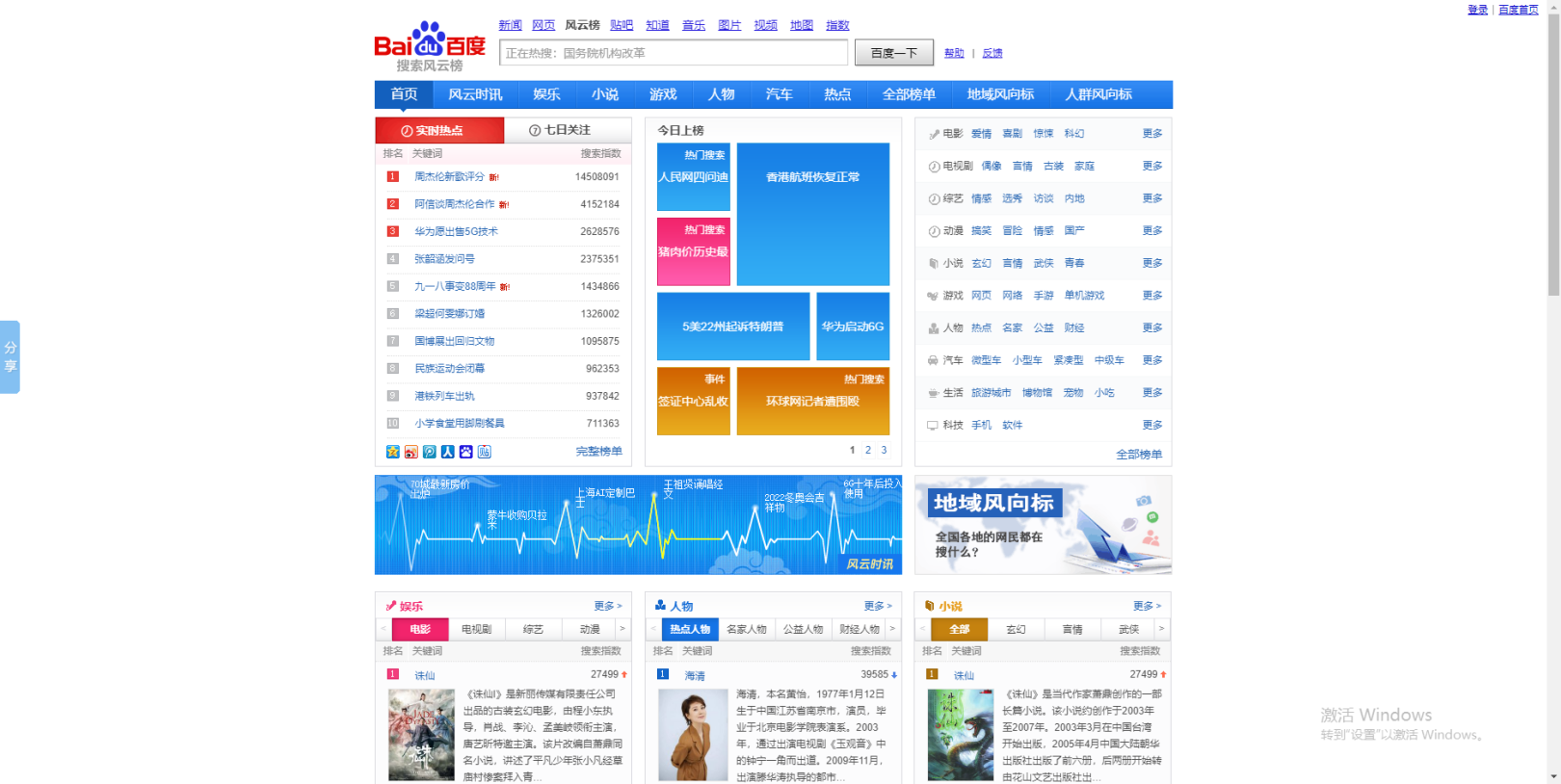The image size is (1561, 784).
Task: Click the 地域风向标 banner
Action: (x=1043, y=525)
